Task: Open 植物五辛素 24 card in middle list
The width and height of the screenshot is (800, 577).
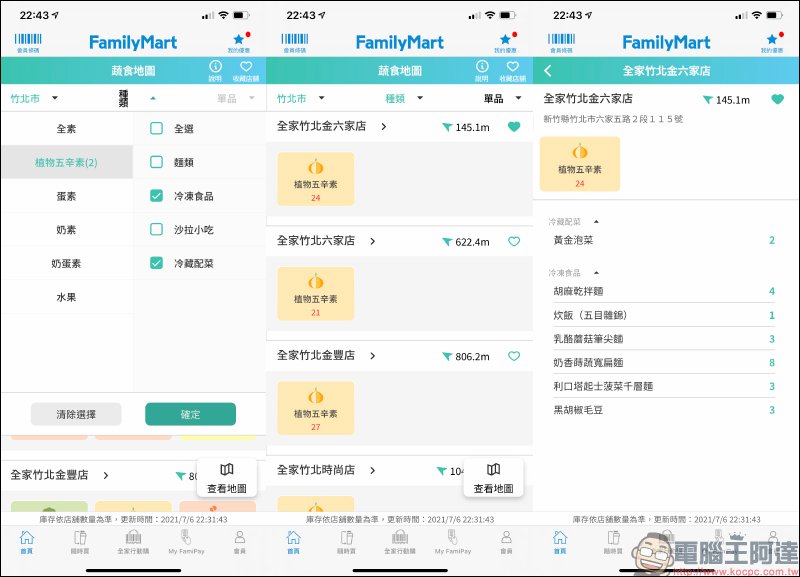Action: [316, 179]
